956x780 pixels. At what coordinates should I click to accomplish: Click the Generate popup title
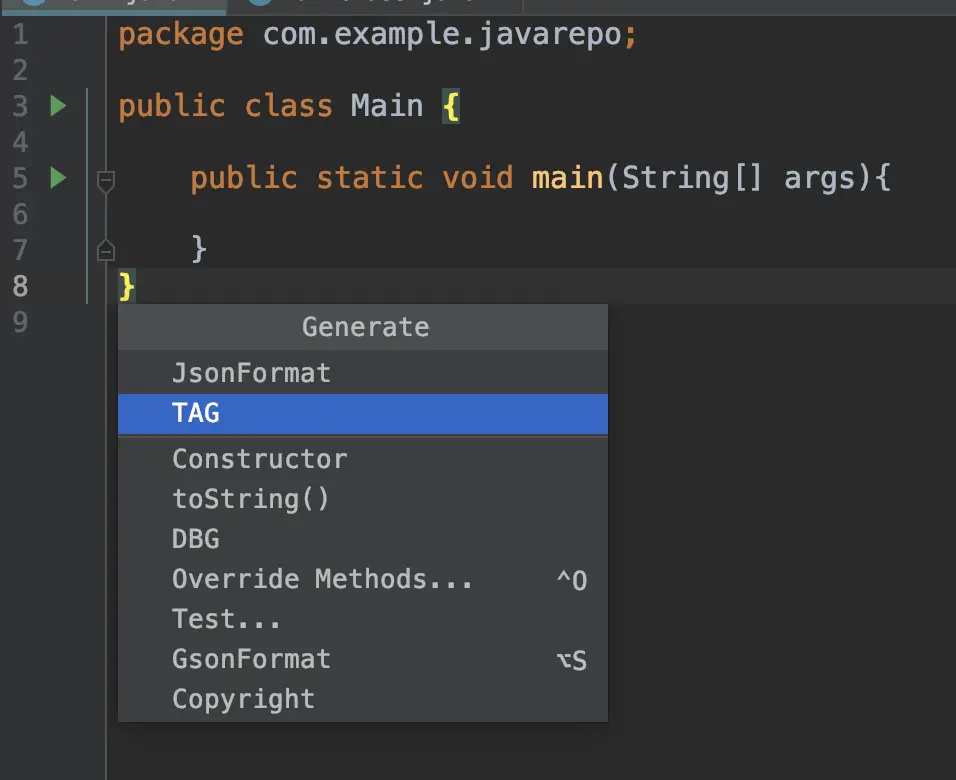click(365, 327)
